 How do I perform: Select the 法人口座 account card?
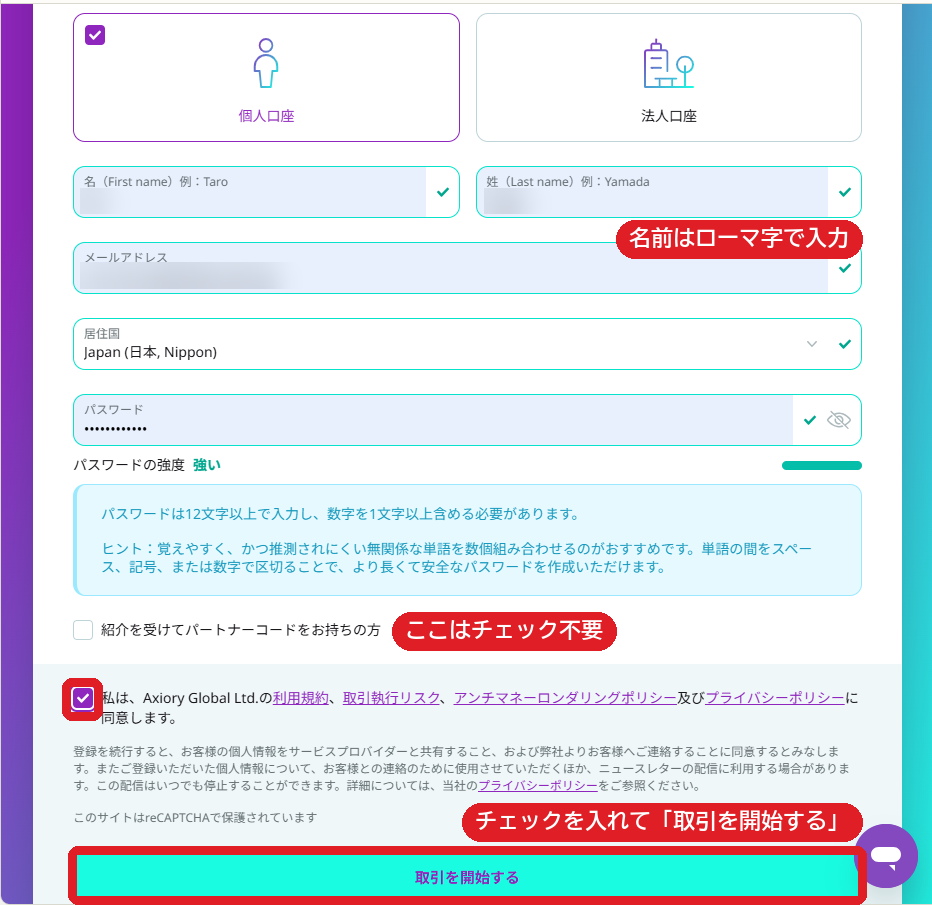pyautogui.click(x=669, y=77)
